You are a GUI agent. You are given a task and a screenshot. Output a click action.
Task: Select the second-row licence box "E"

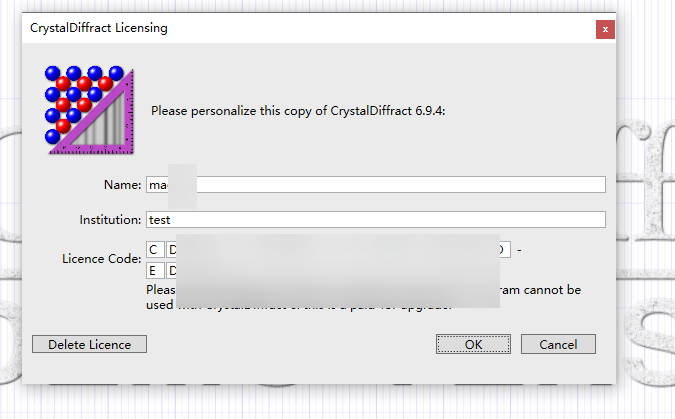[155, 271]
